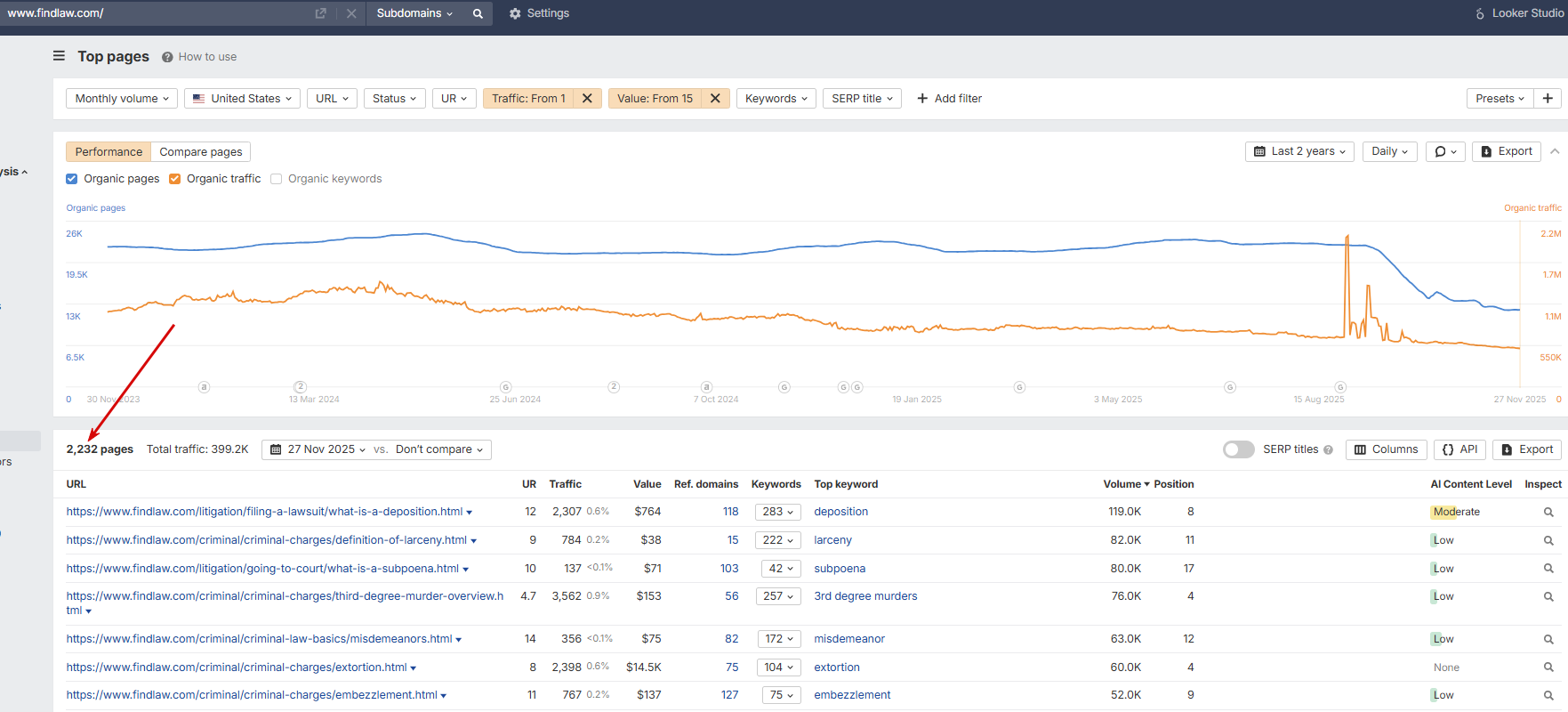
Task: Toggle the Organic traffic checkbox
Action: point(175,179)
